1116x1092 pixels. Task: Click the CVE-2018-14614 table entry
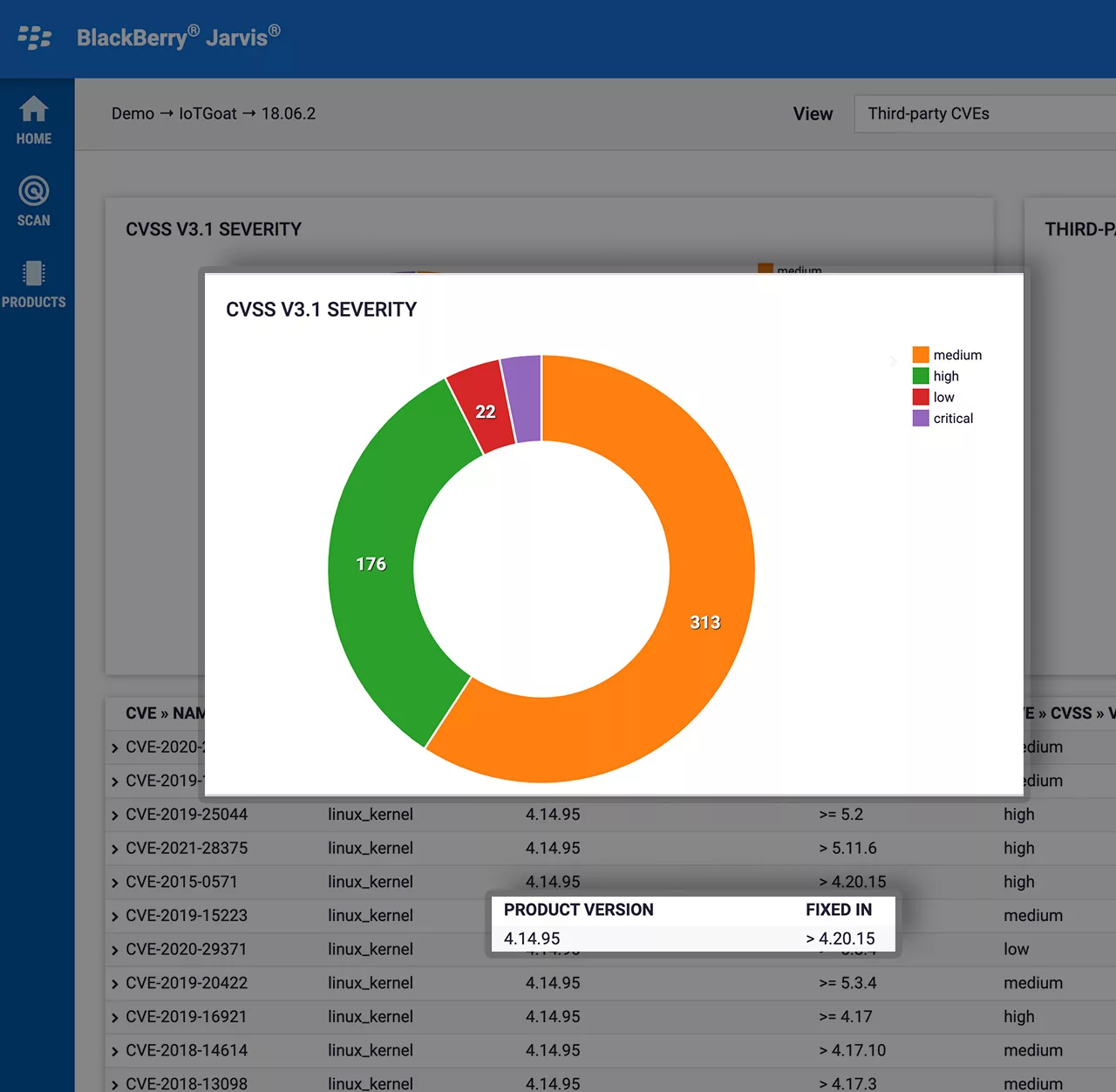click(x=187, y=1050)
